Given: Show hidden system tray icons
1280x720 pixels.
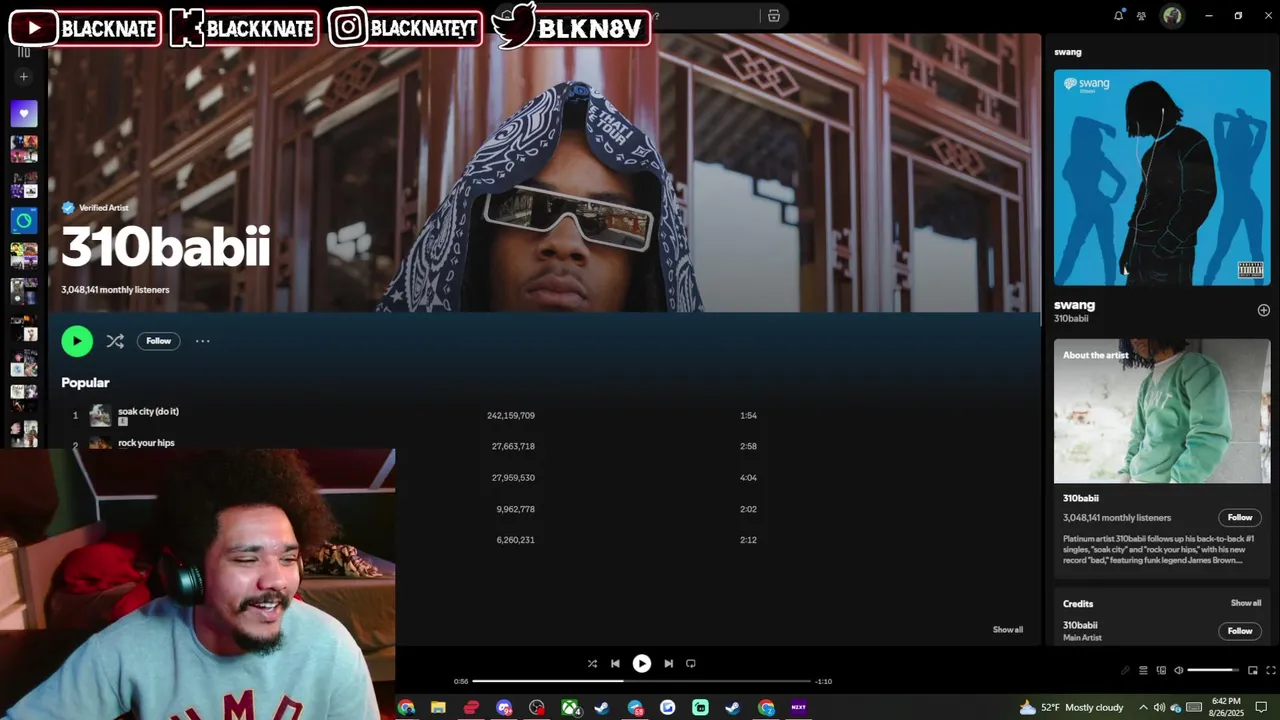Looking at the screenshot, I should pyautogui.click(x=1143, y=707).
